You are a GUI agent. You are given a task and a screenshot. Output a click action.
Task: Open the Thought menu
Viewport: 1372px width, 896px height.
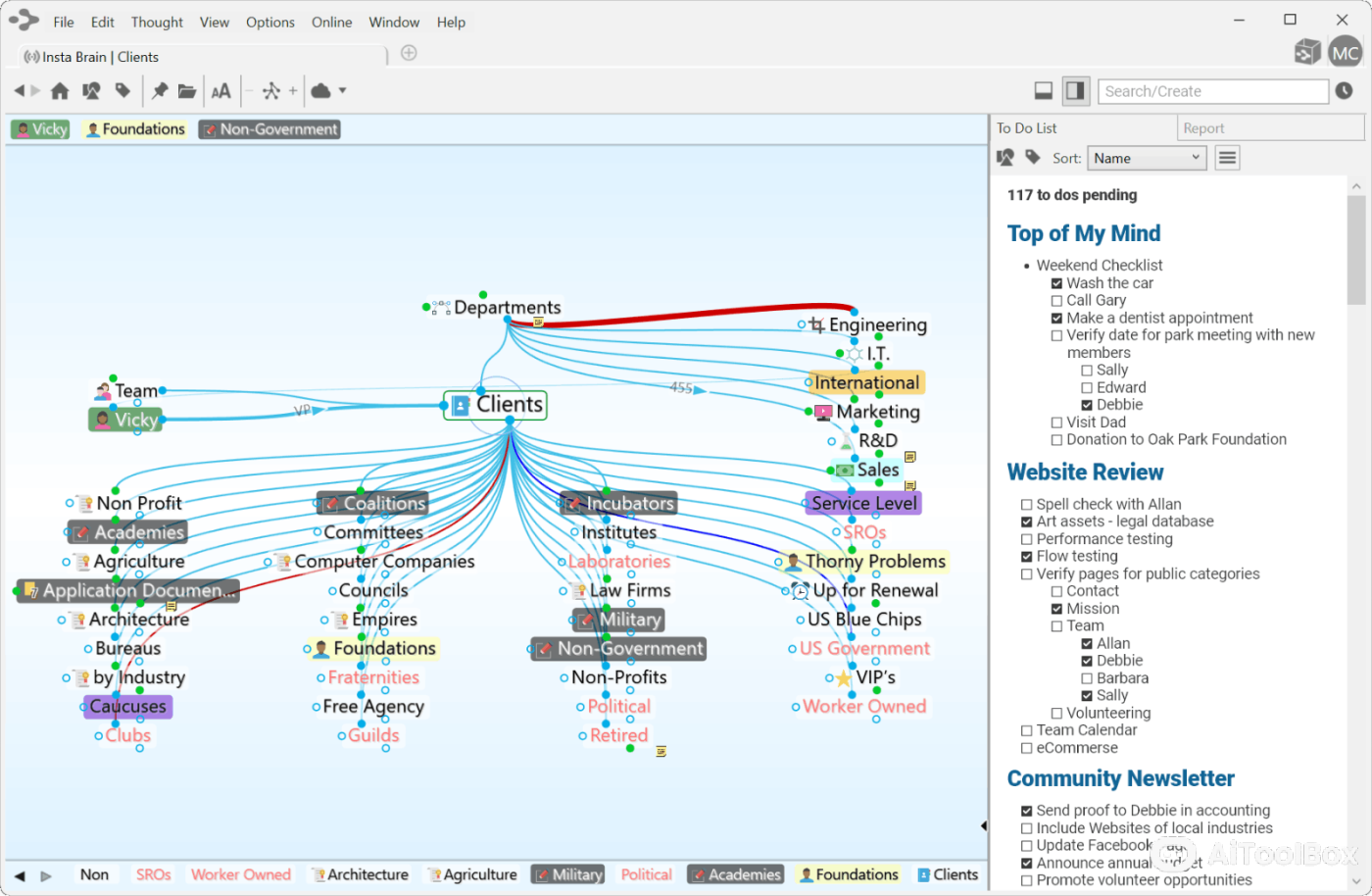[x=157, y=22]
